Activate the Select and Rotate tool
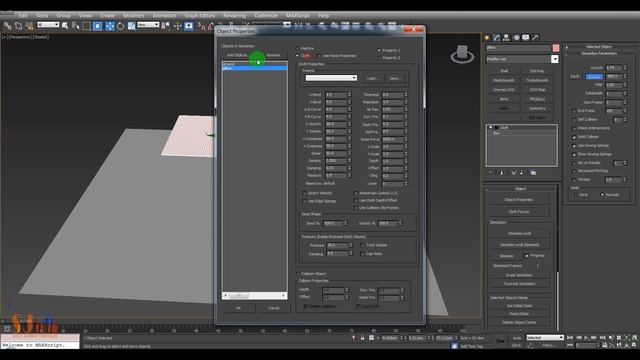 coord(120,26)
